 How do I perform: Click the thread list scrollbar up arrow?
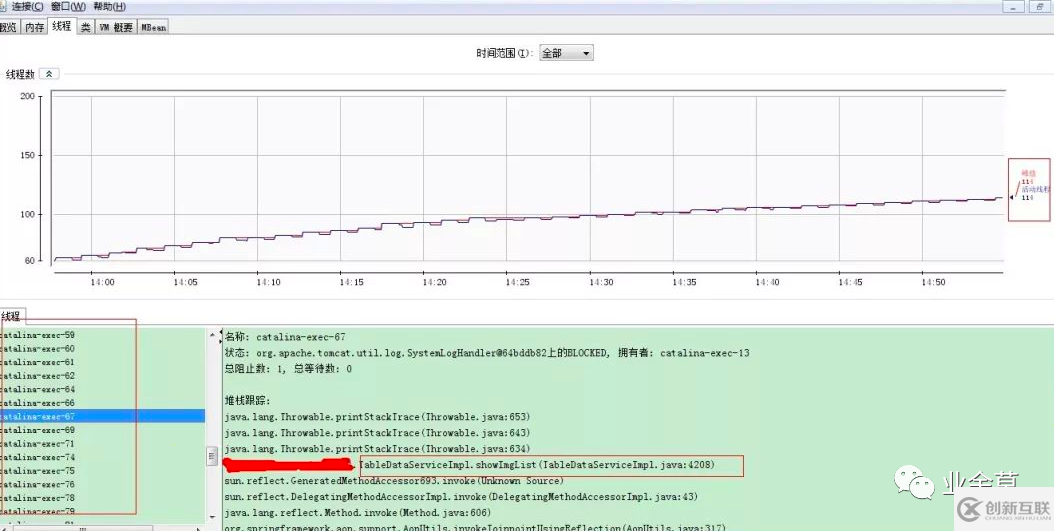pyautogui.click(x=212, y=334)
